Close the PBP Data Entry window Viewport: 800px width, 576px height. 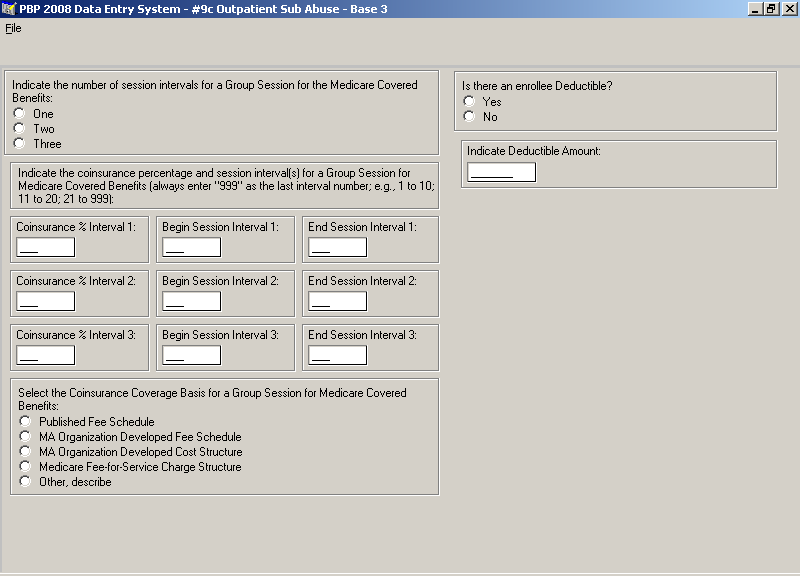(x=789, y=9)
